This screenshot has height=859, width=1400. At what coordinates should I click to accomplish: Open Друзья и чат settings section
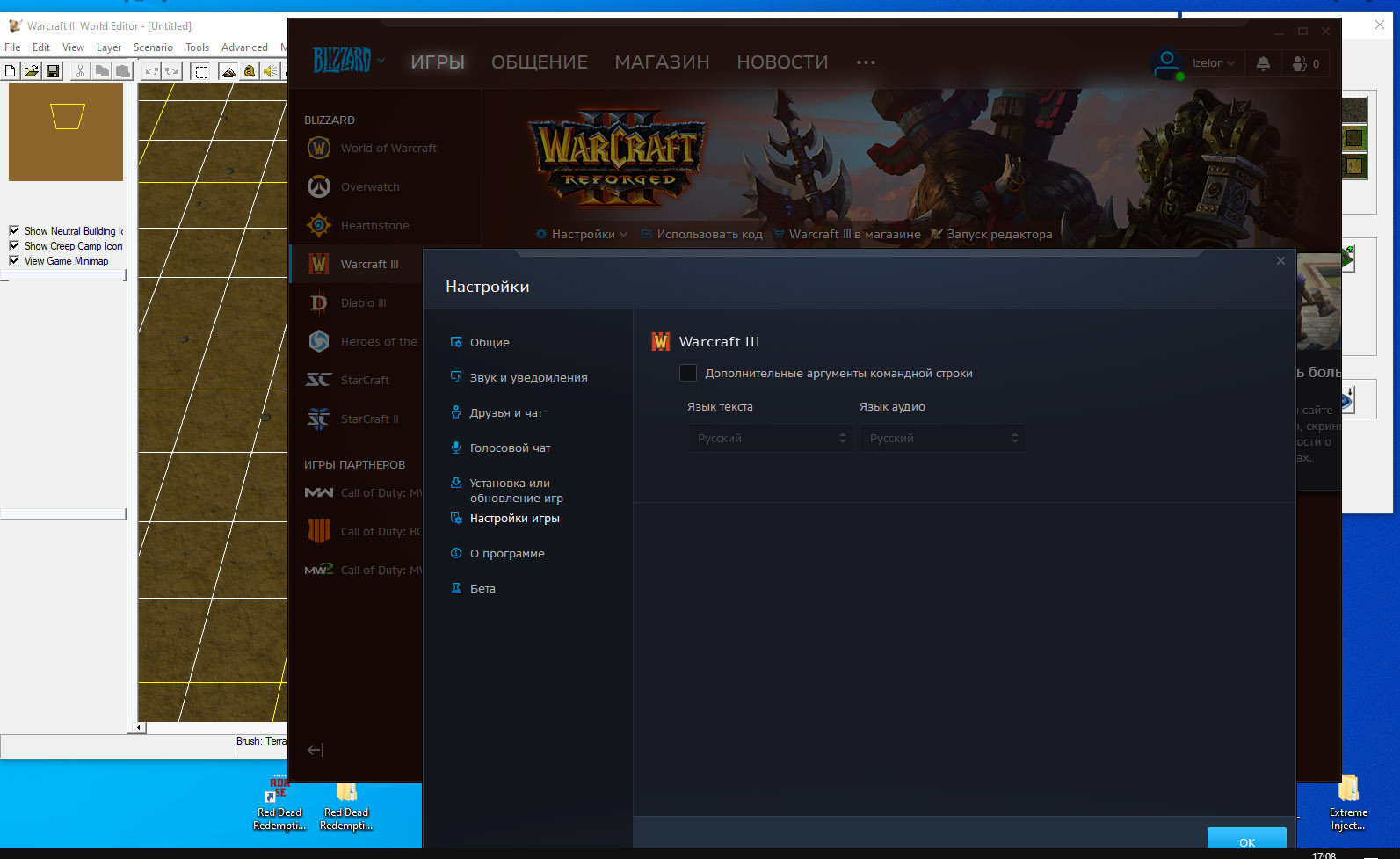point(497,412)
